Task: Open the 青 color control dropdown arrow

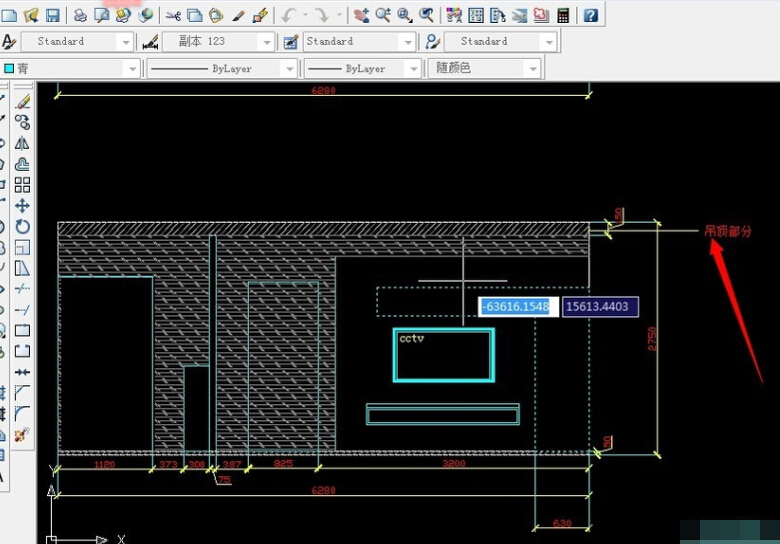Action: tap(132, 69)
